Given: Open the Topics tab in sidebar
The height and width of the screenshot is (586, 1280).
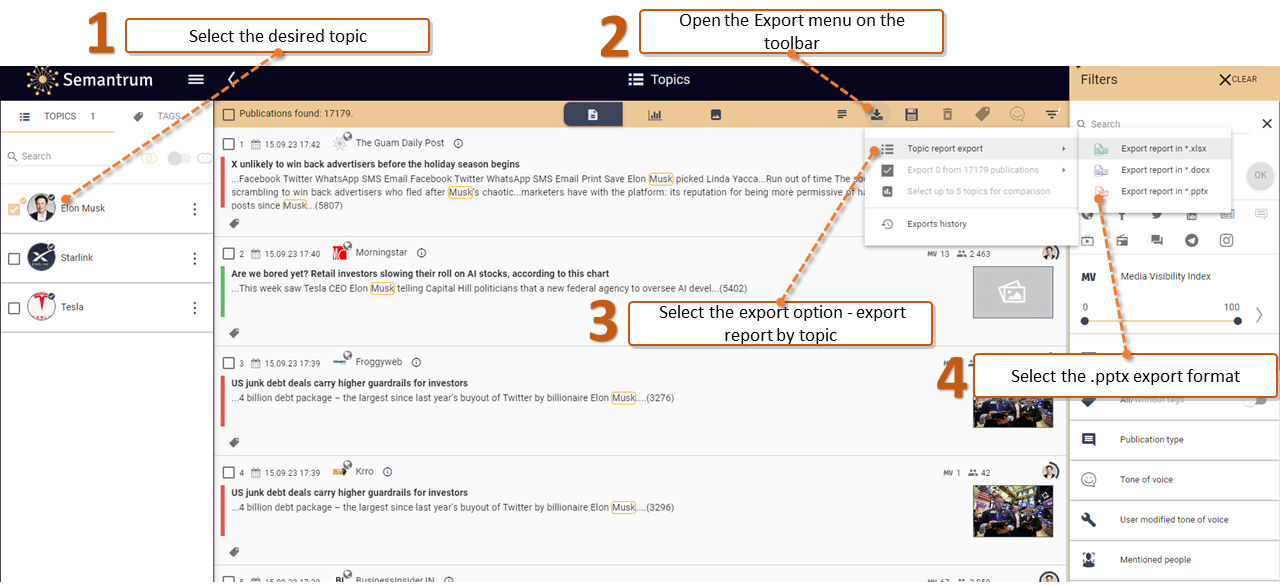Looking at the screenshot, I should pos(57,116).
